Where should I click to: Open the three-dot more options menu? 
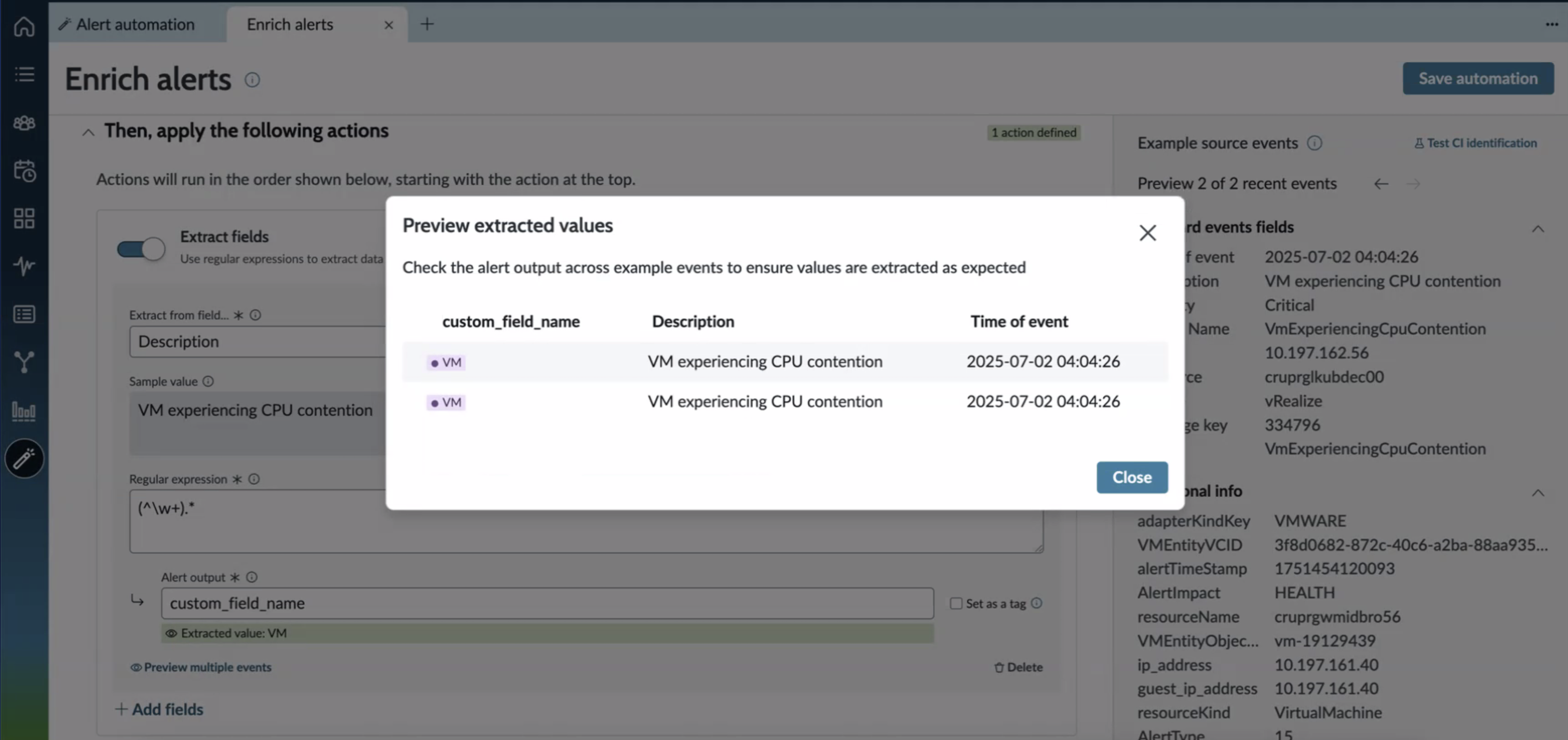1551,24
